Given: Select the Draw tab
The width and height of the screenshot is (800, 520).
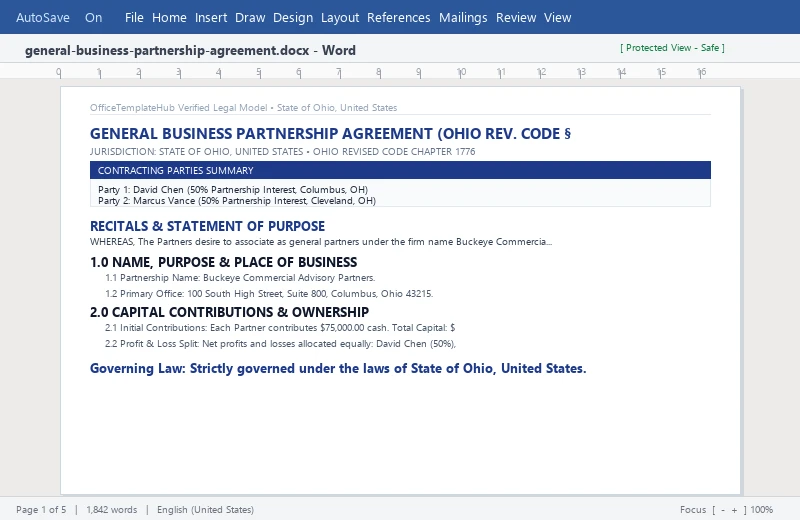Looking at the screenshot, I should [x=250, y=17].
